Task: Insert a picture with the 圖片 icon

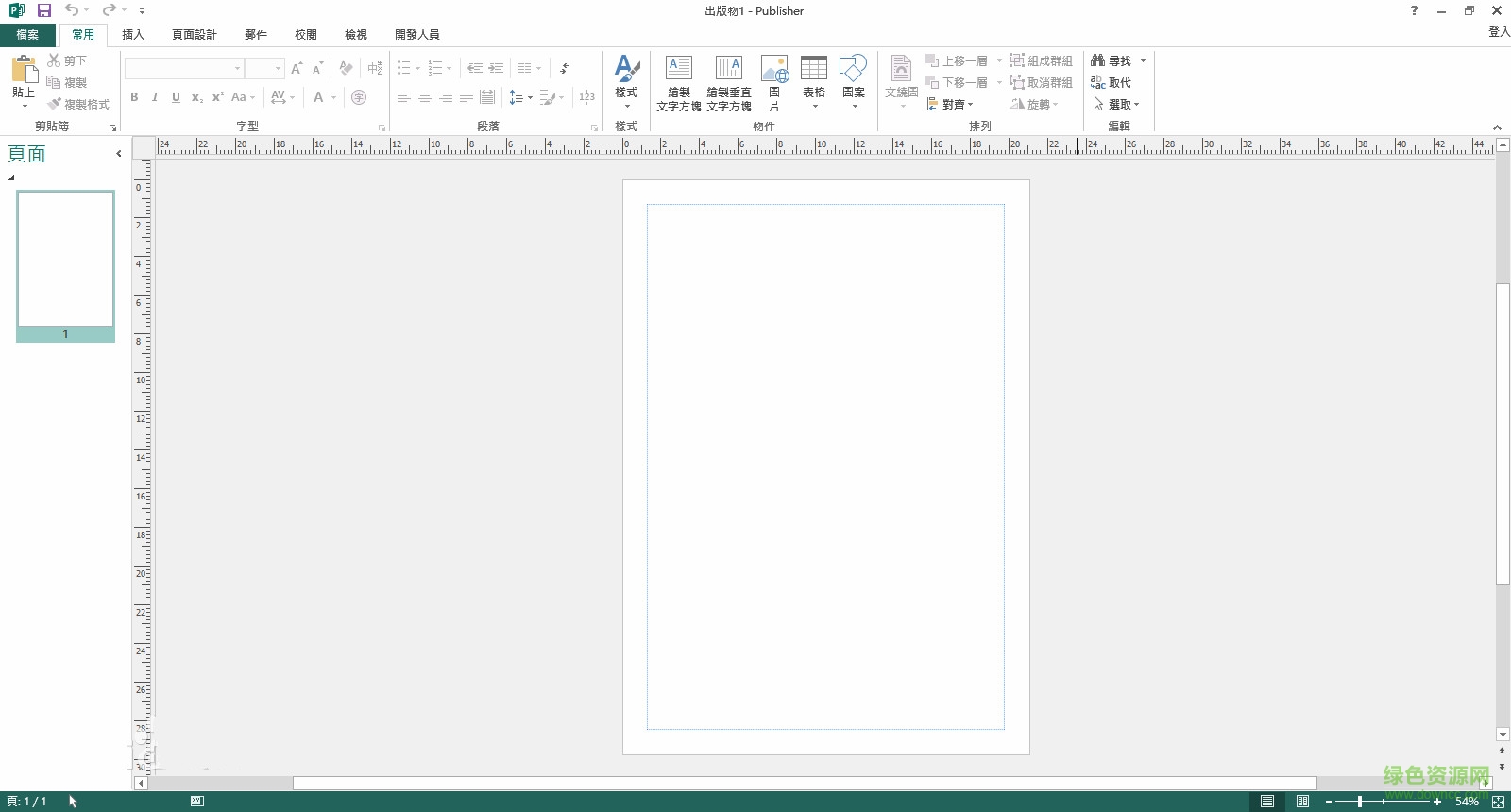Action: [x=774, y=69]
